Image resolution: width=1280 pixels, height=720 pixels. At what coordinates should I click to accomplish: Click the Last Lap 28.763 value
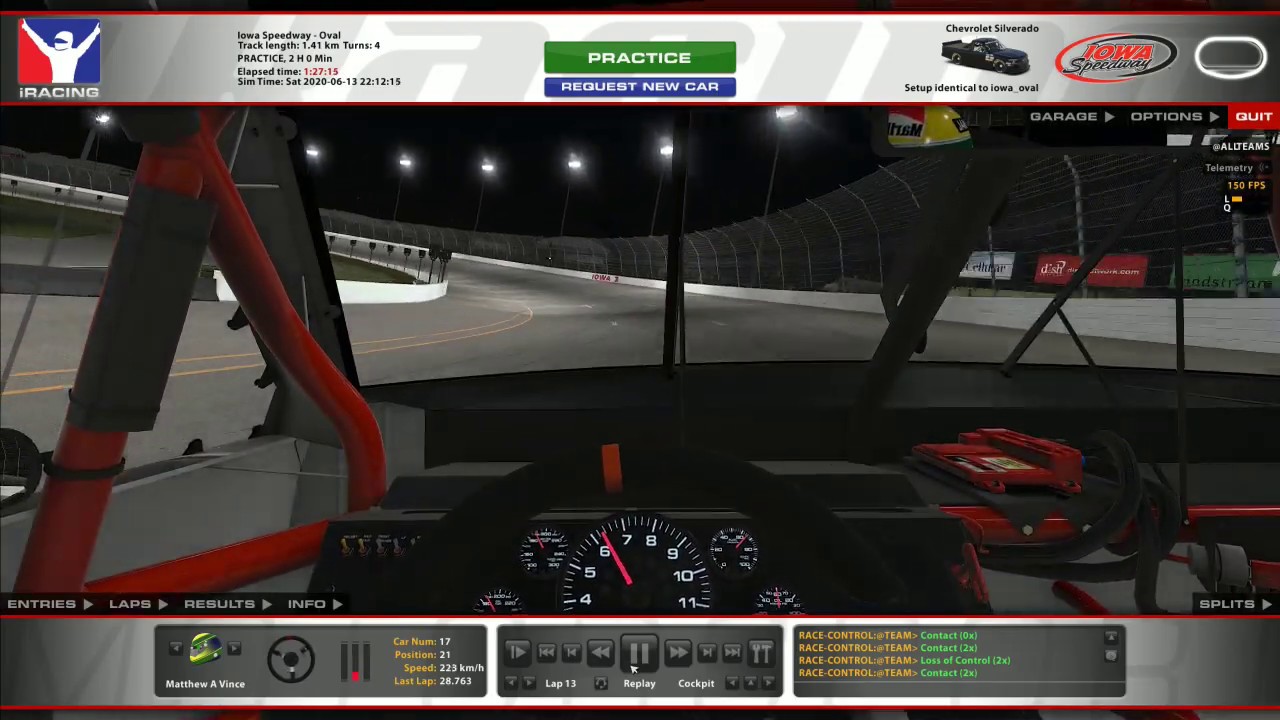tap(455, 681)
